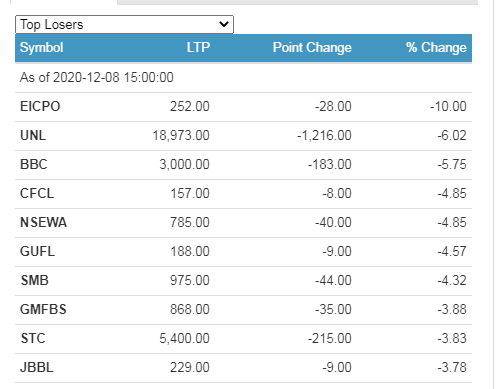Select the EICPO symbol
The image size is (497, 389).
(x=40, y=107)
